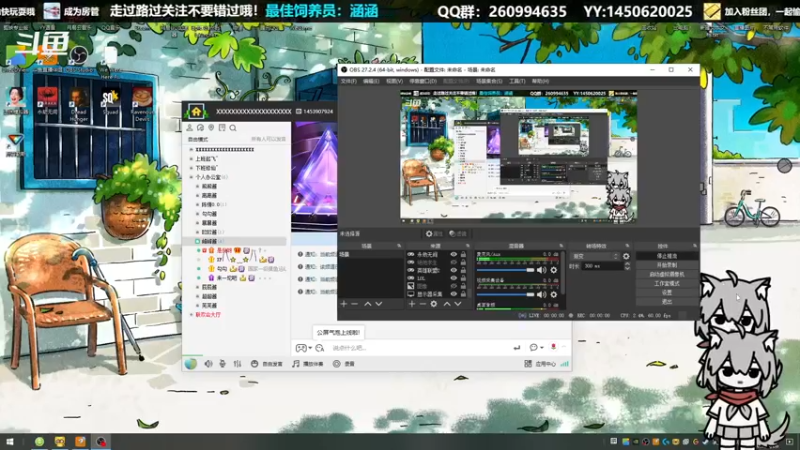Viewport: 800px width, 450px height.
Task: Adjust second mixer channel volume slider
Action: tap(505, 294)
